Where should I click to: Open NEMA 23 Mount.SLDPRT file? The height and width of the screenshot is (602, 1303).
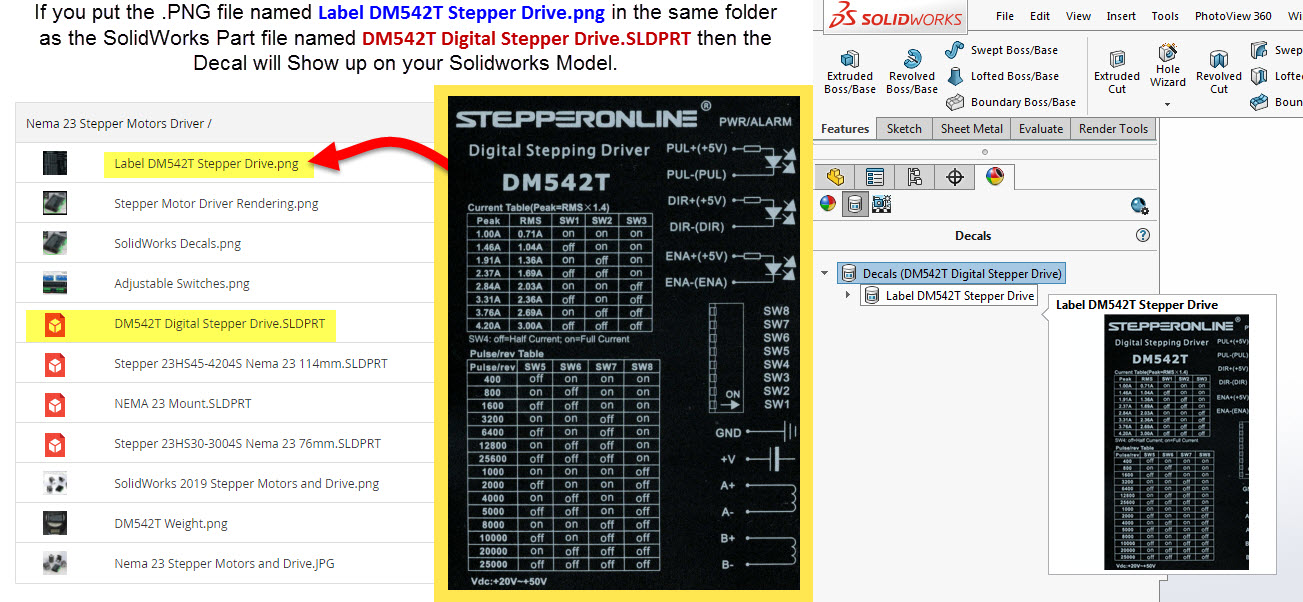click(183, 404)
